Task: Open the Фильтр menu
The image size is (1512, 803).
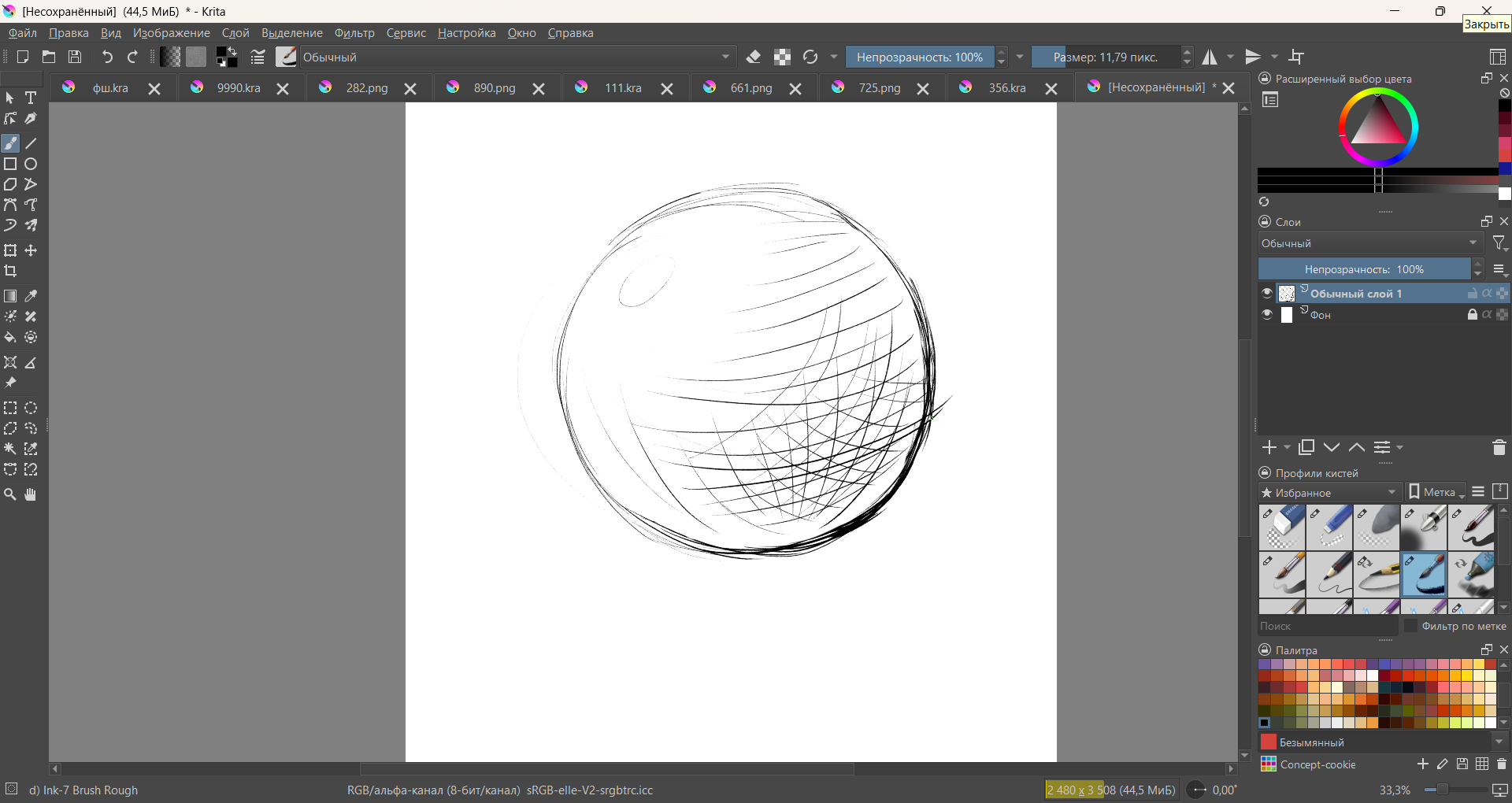Action: (x=354, y=33)
